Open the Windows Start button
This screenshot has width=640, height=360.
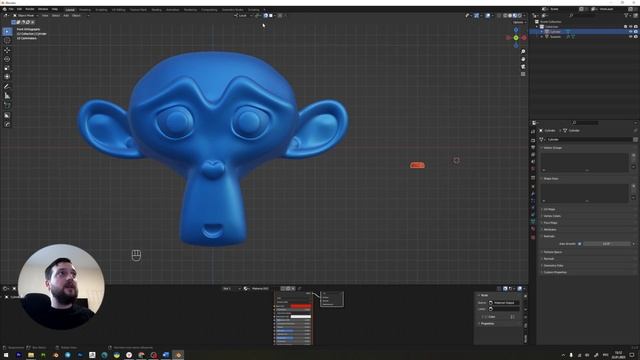[6, 355]
